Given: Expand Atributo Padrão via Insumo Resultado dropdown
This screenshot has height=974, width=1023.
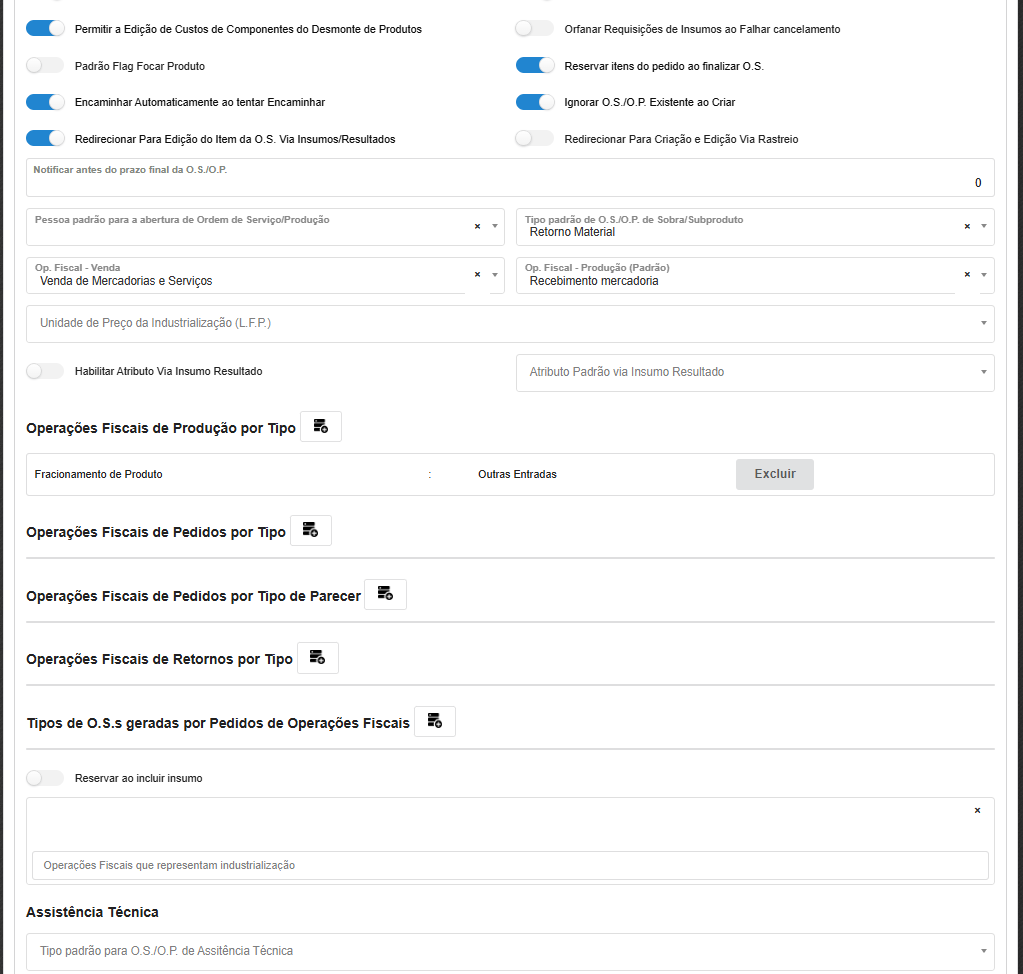Looking at the screenshot, I should [x=755, y=372].
